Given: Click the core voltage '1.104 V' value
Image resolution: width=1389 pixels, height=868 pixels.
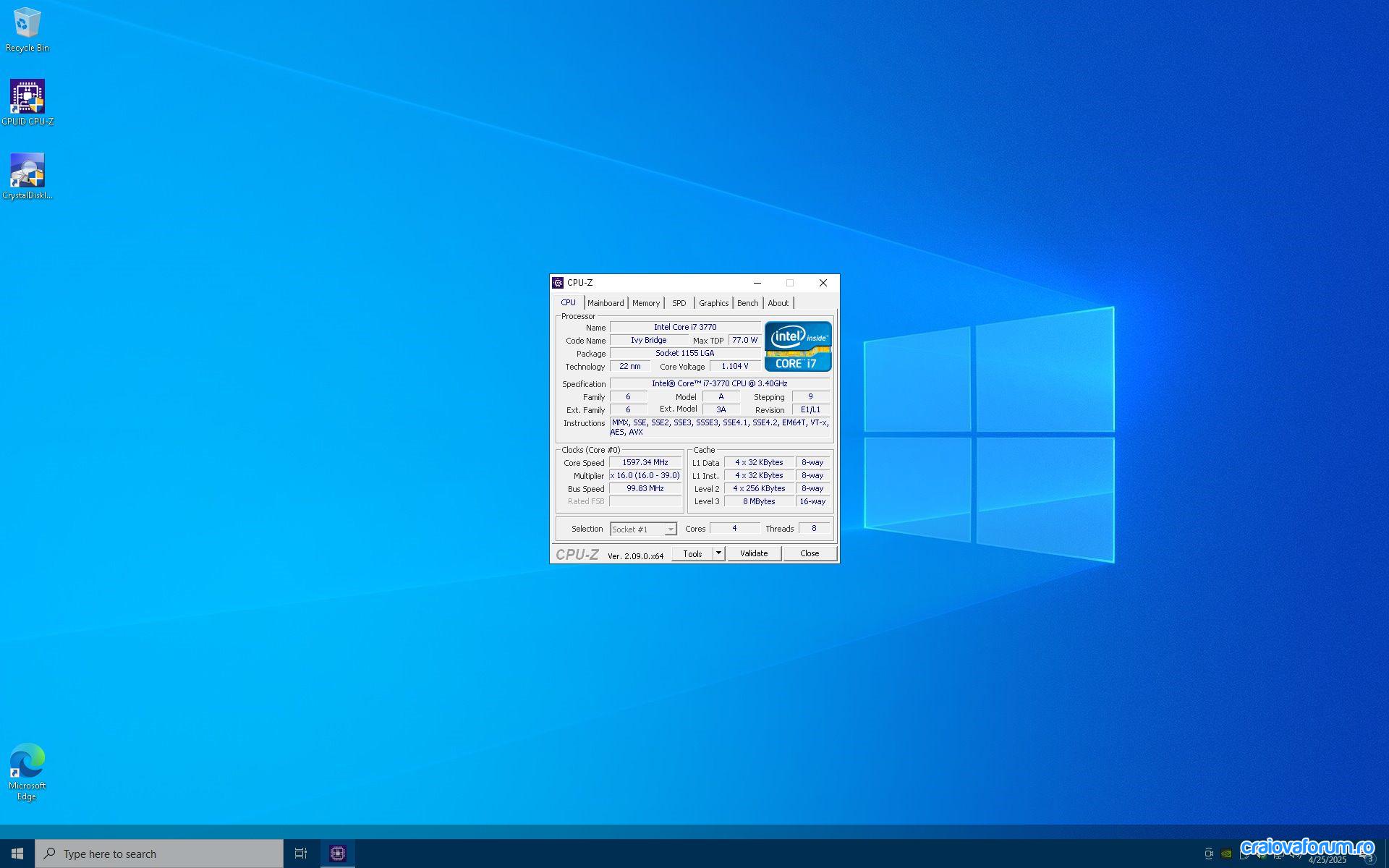Looking at the screenshot, I should pyautogui.click(x=735, y=366).
